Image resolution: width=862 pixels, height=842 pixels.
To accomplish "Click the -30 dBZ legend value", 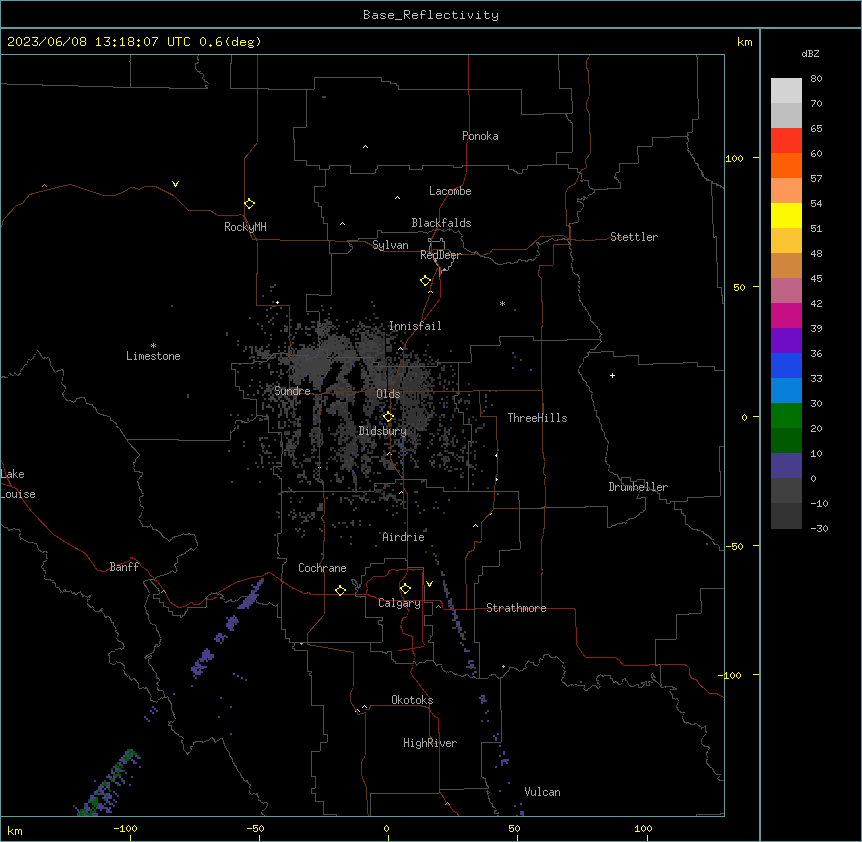I will tap(819, 528).
